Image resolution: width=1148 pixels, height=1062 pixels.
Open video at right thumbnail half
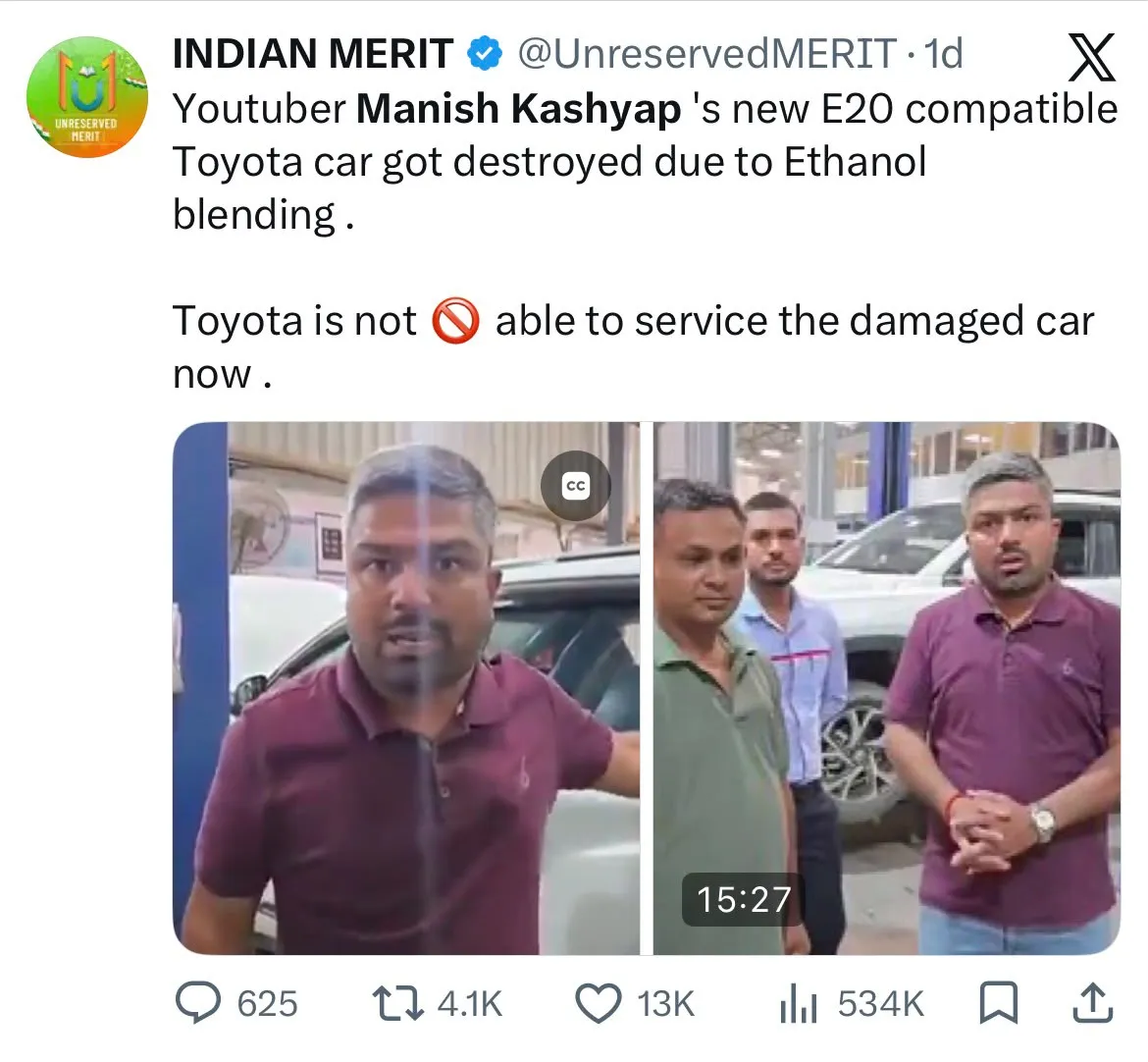(887, 688)
